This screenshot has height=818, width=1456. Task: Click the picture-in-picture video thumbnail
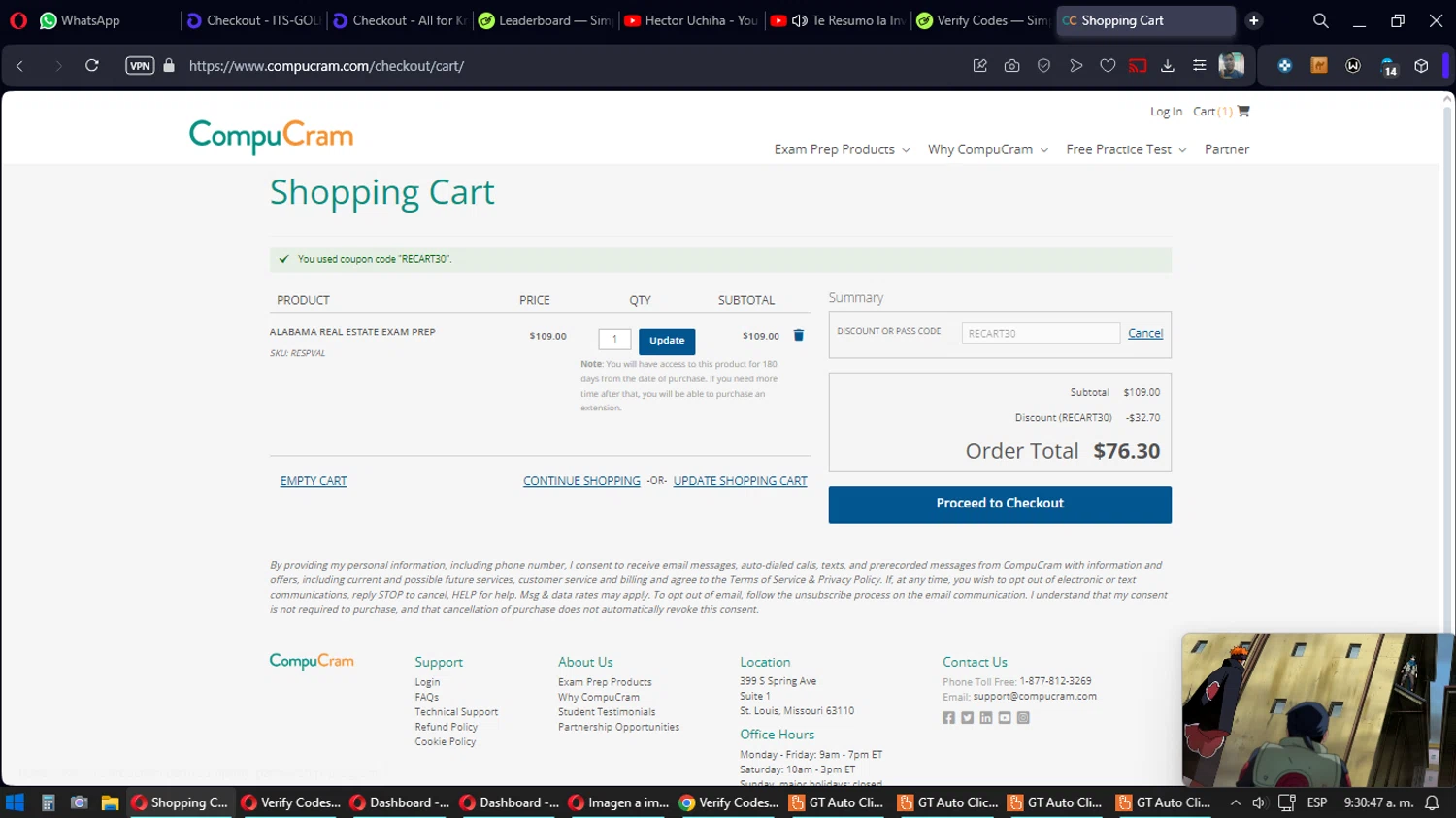pos(1317,709)
